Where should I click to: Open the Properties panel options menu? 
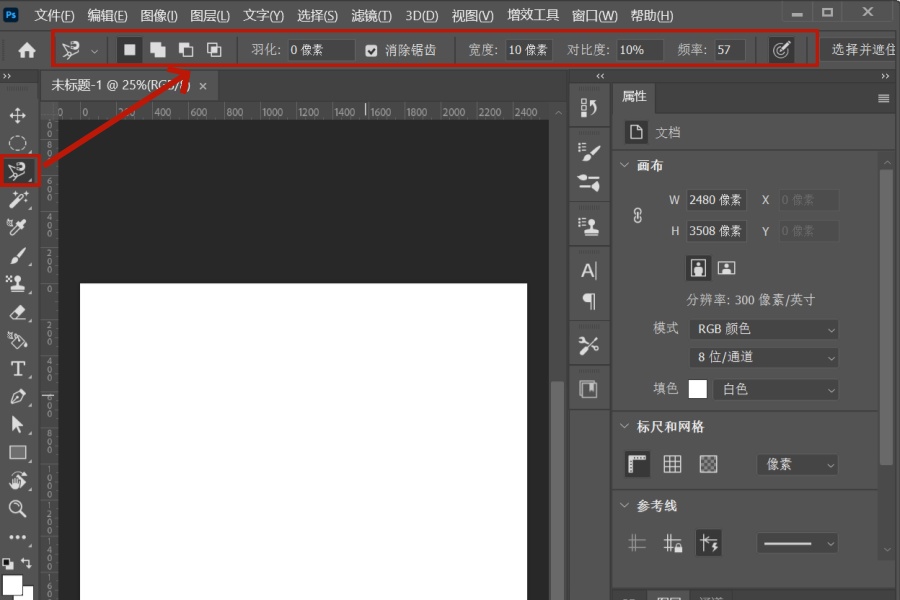pos(883,99)
